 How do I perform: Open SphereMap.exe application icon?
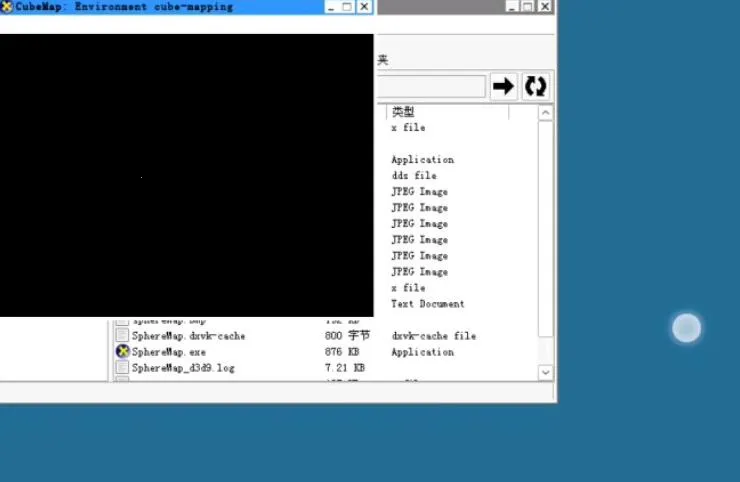pos(122,352)
